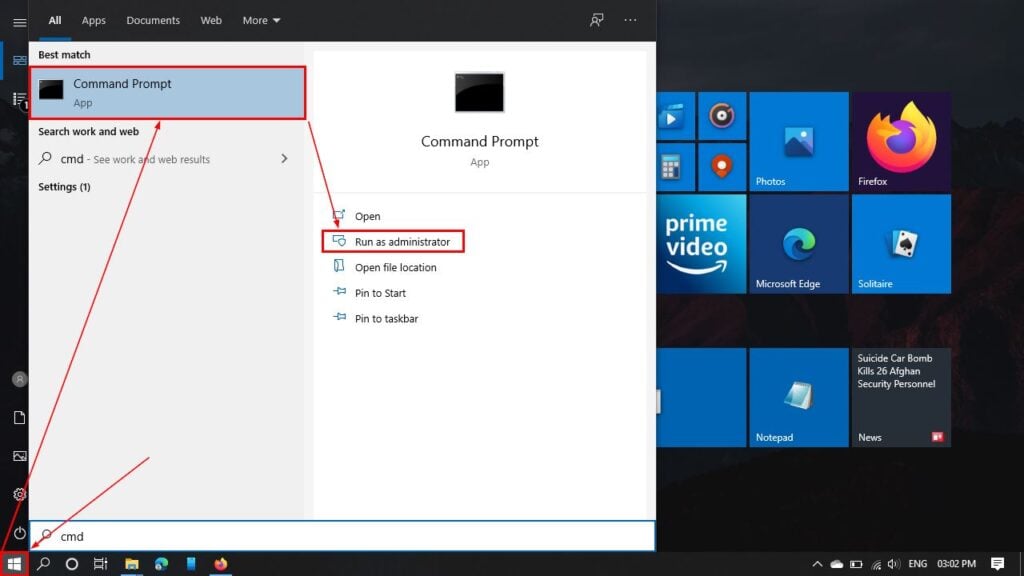Click the large Command Prompt icon in preview pane
This screenshot has height=576, width=1024.
coord(479,92)
